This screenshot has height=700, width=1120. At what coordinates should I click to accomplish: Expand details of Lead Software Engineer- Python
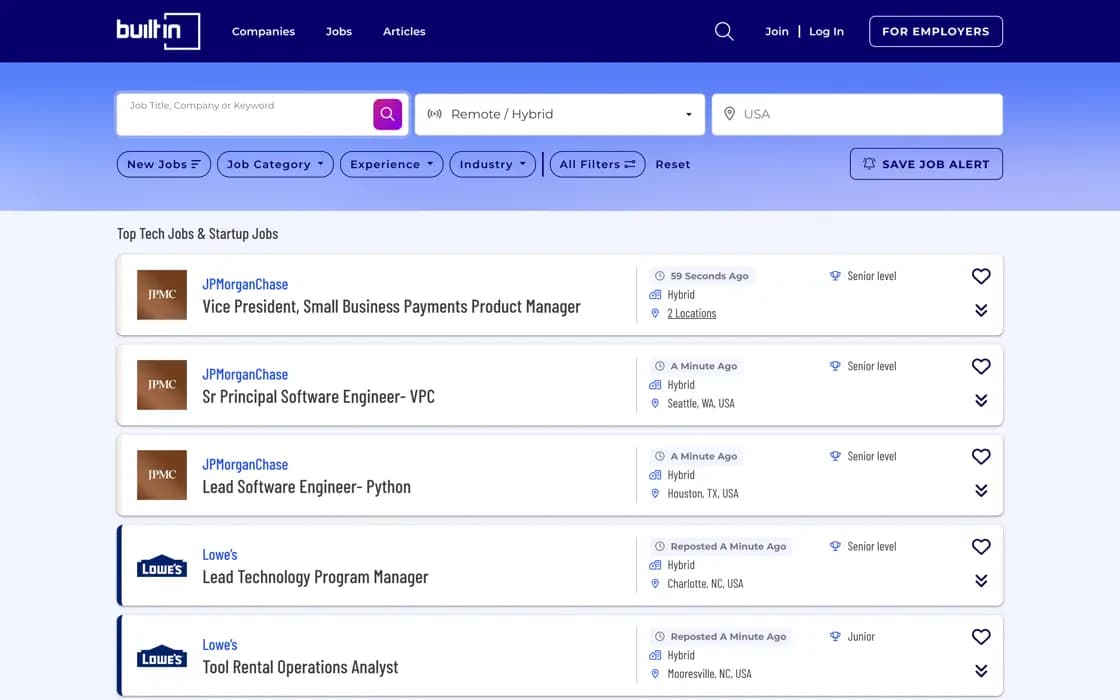click(x=981, y=490)
